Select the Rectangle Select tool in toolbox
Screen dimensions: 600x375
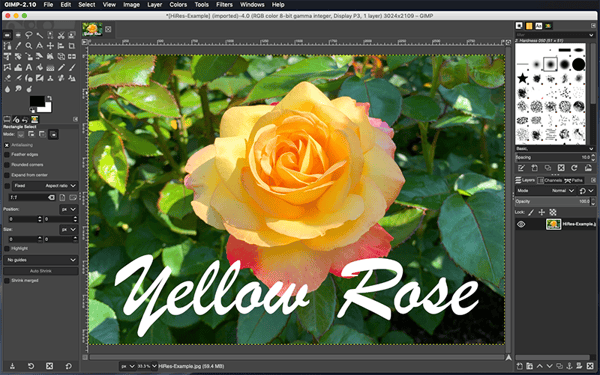click(7, 35)
